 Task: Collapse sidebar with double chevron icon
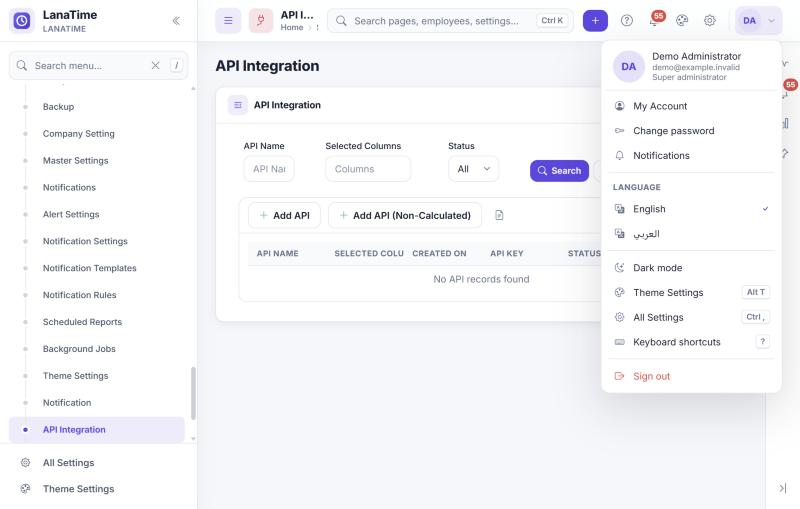pyautogui.click(x=176, y=21)
